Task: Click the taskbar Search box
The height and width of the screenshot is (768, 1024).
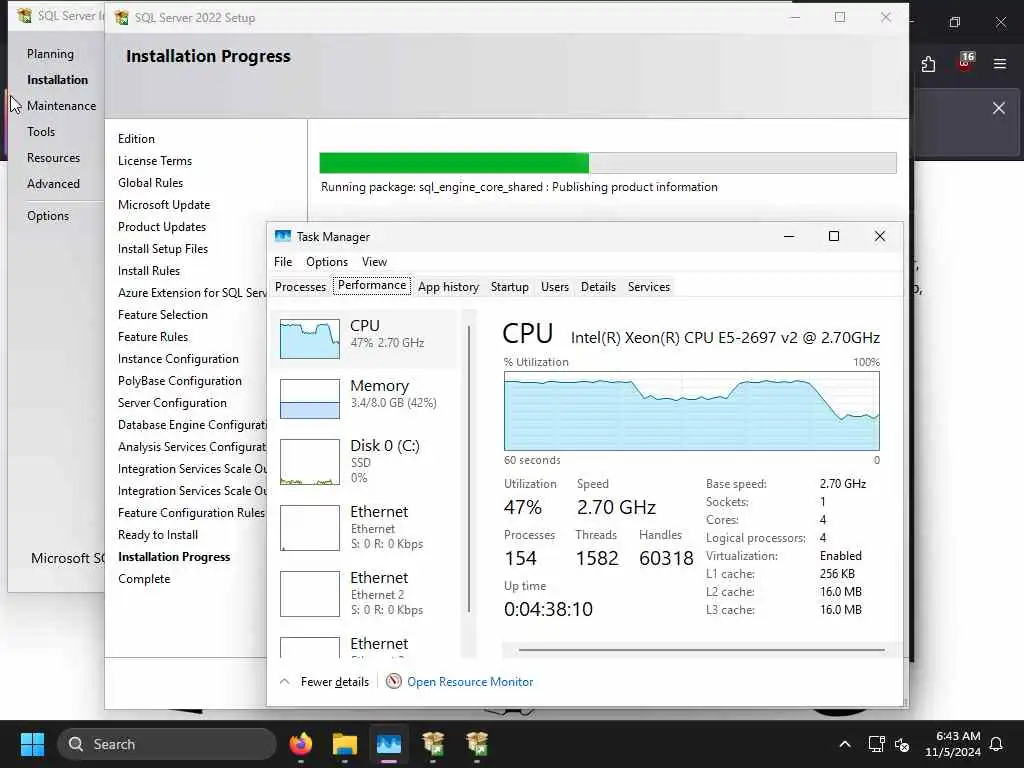Action: point(167,744)
